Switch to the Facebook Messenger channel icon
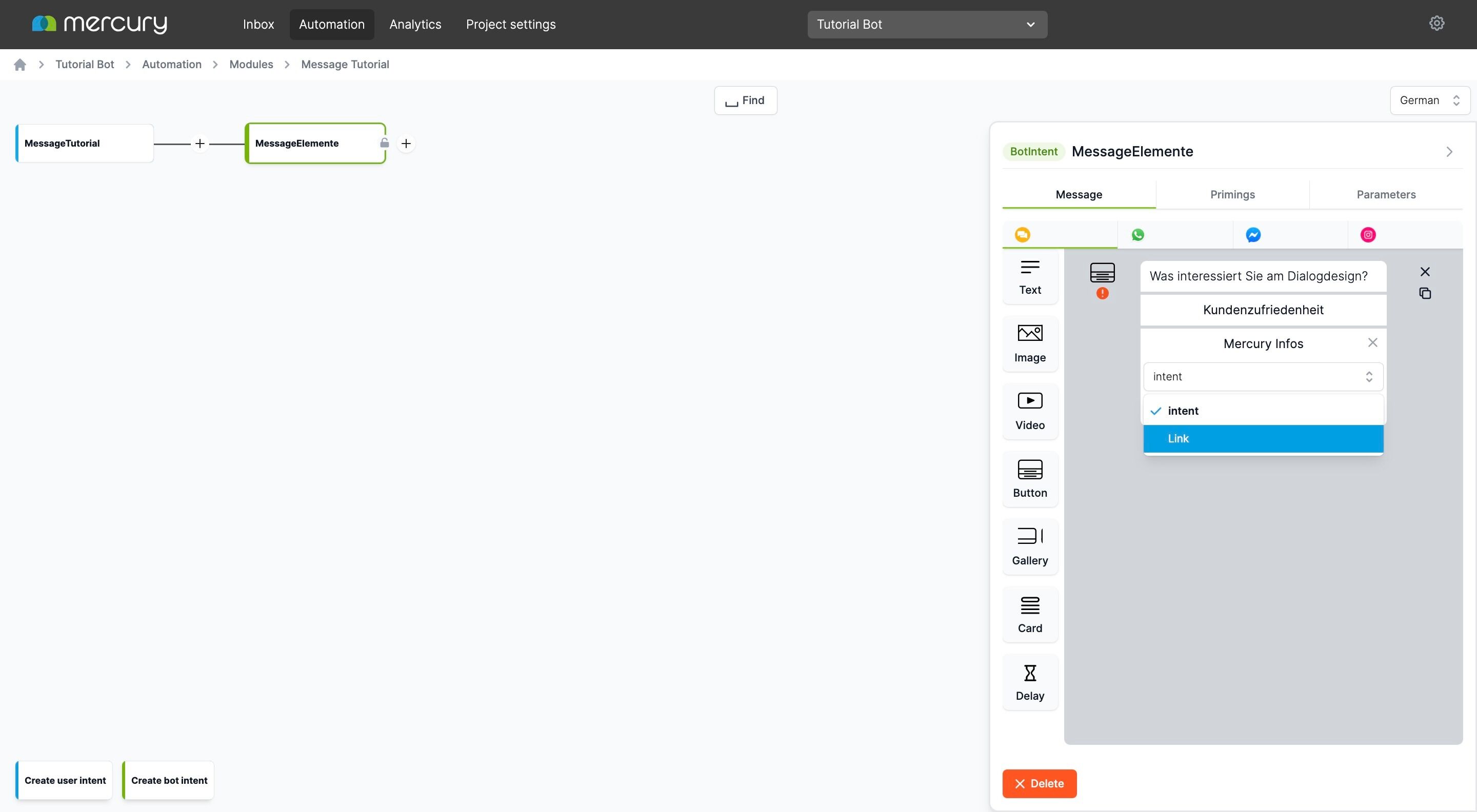This screenshot has width=1477, height=812. (x=1253, y=235)
